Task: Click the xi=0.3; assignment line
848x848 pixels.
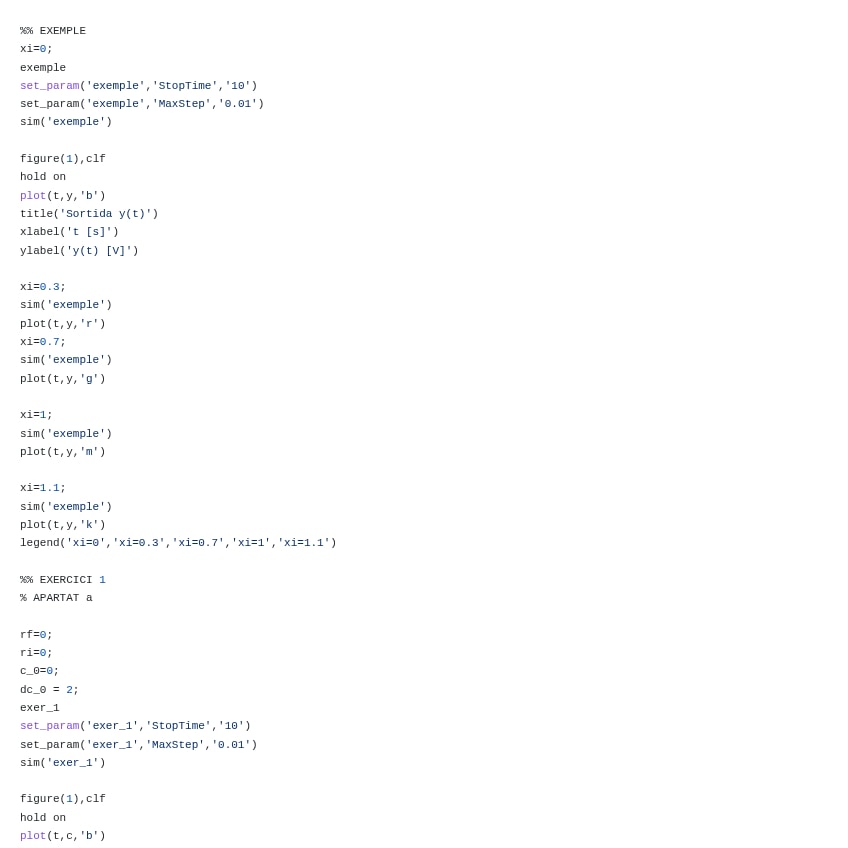Action: coord(43,287)
